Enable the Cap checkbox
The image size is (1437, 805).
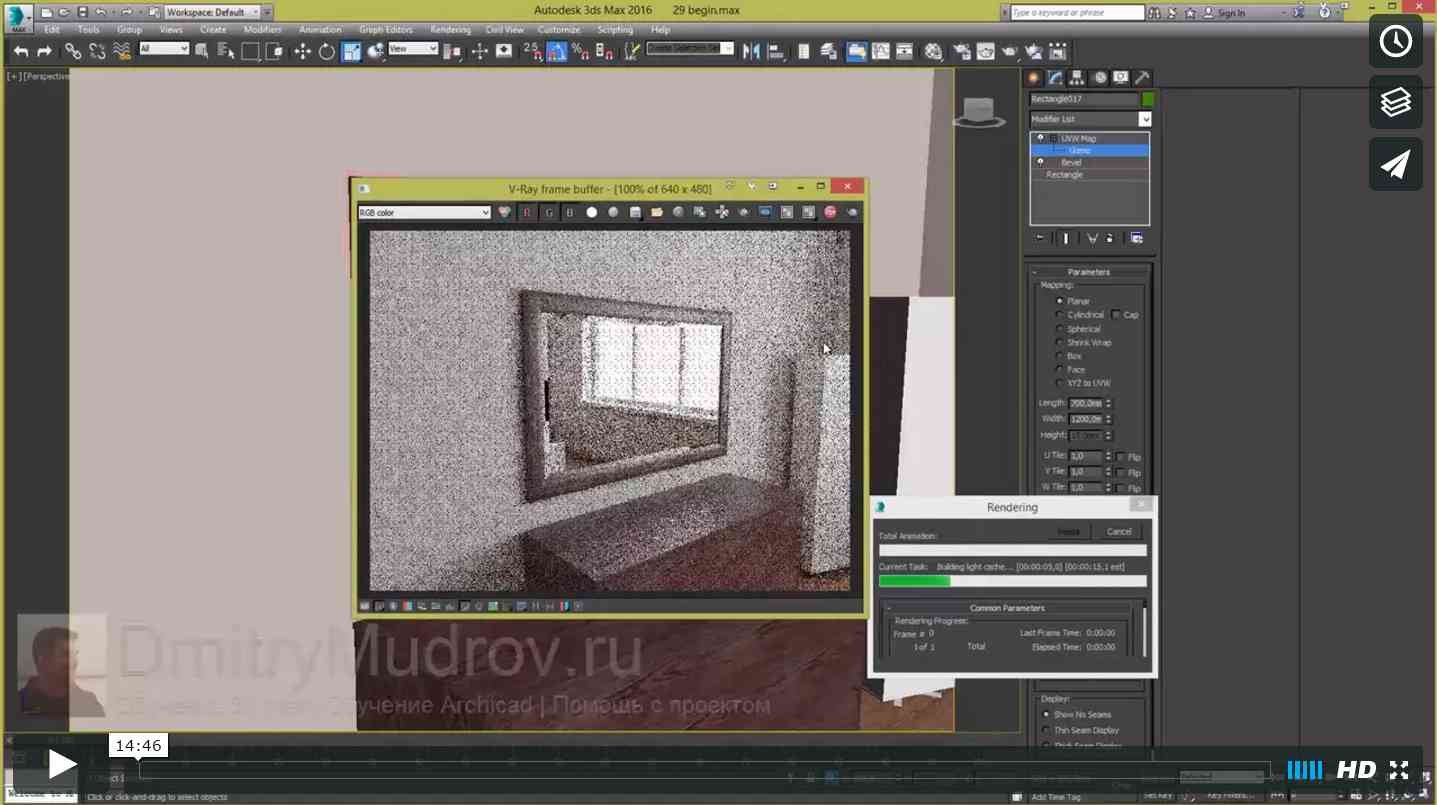tap(1116, 315)
